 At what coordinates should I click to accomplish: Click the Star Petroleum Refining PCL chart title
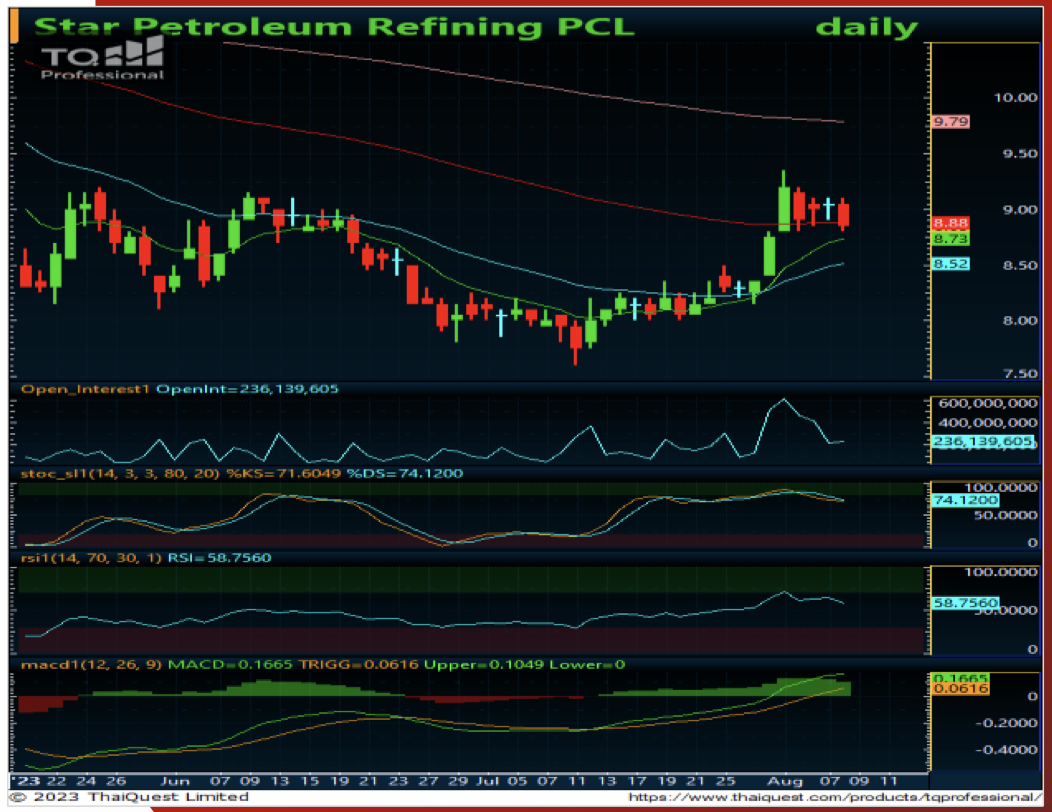[x=333, y=27]
